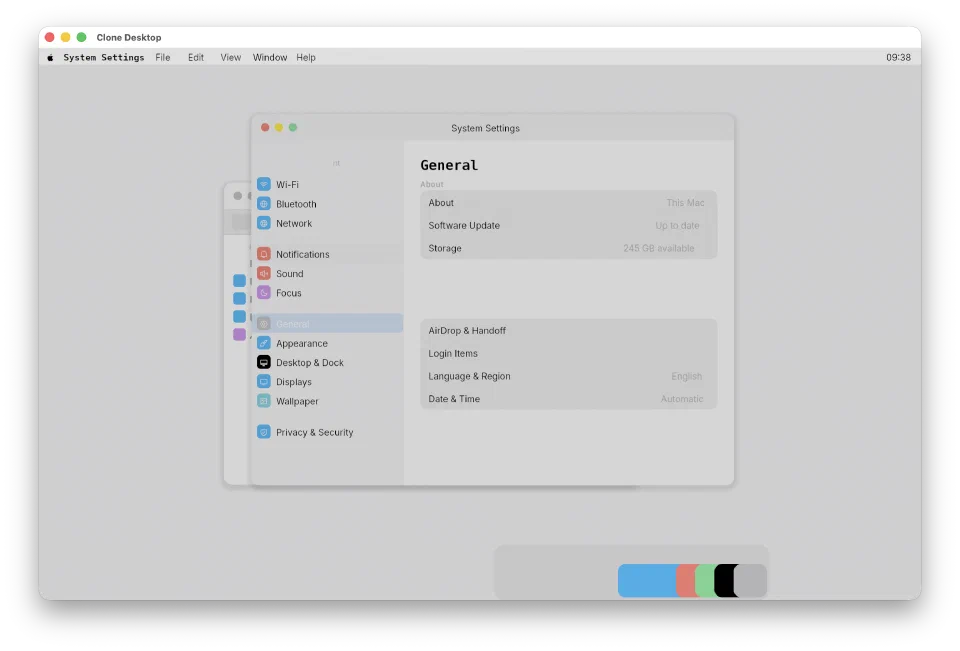
Task: Select the Bluetooth sidebar icon
Action: point(264,204)
